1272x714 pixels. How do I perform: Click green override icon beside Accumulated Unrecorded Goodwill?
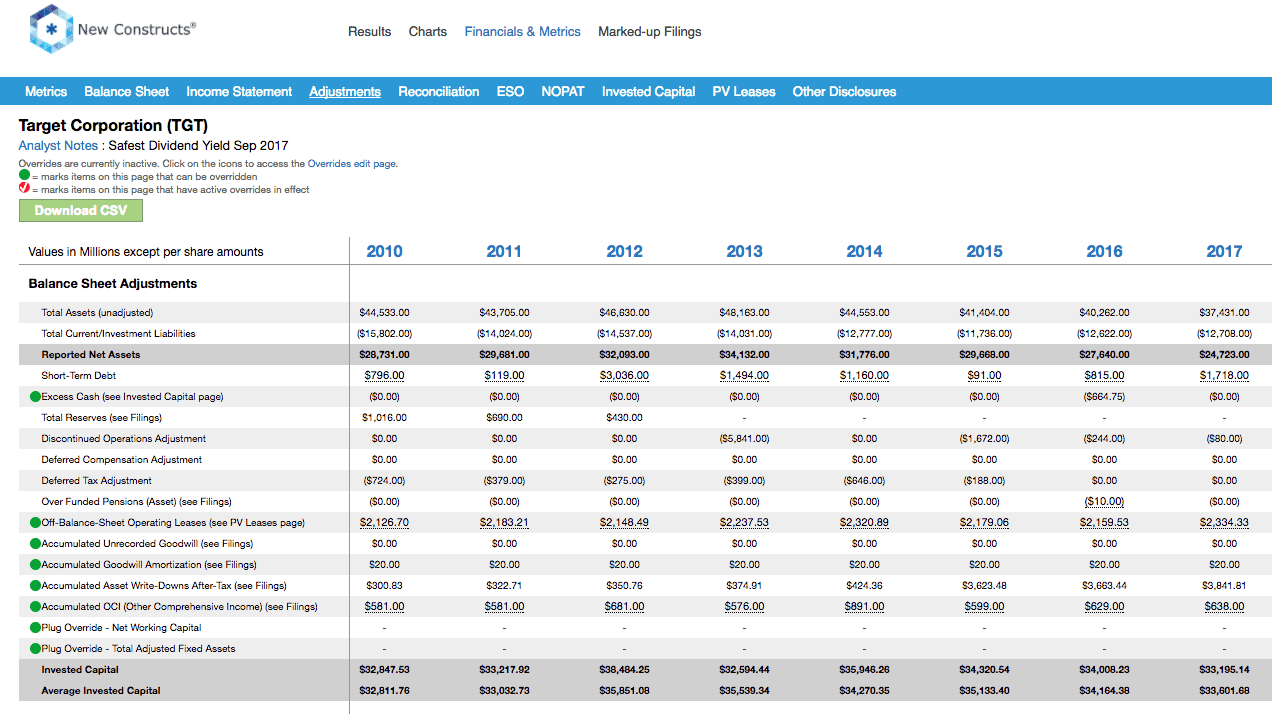35,544
